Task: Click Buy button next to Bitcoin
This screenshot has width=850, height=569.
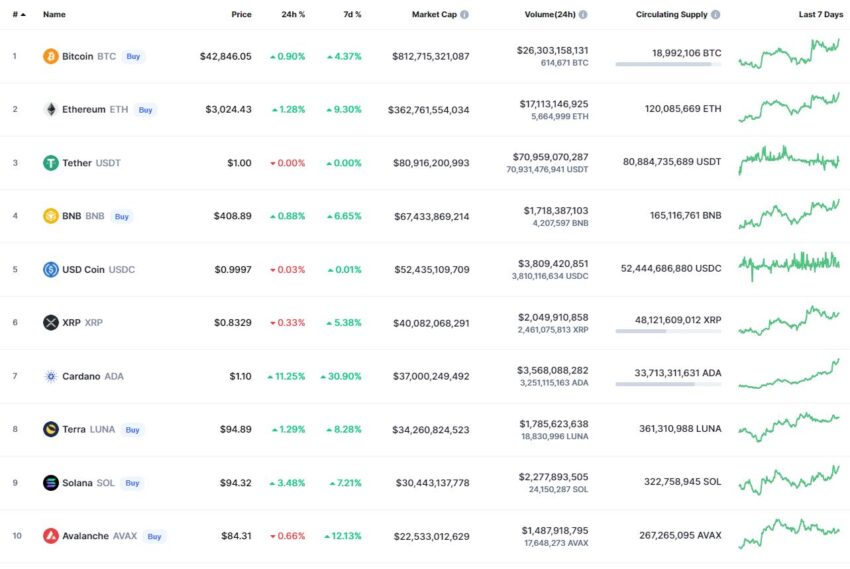Action: pos(133,56)
